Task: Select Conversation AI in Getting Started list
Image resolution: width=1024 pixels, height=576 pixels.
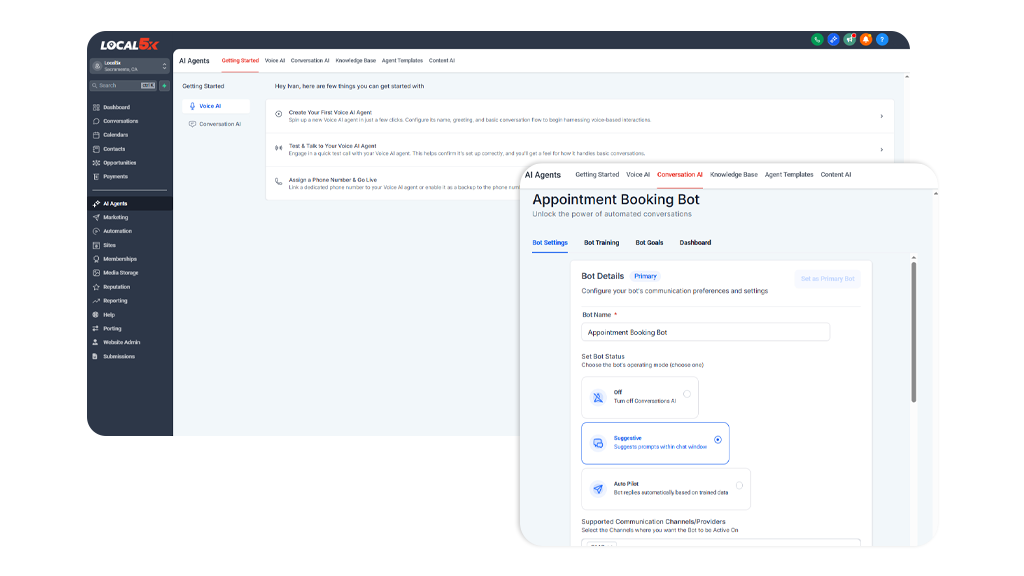Action: 219,124
